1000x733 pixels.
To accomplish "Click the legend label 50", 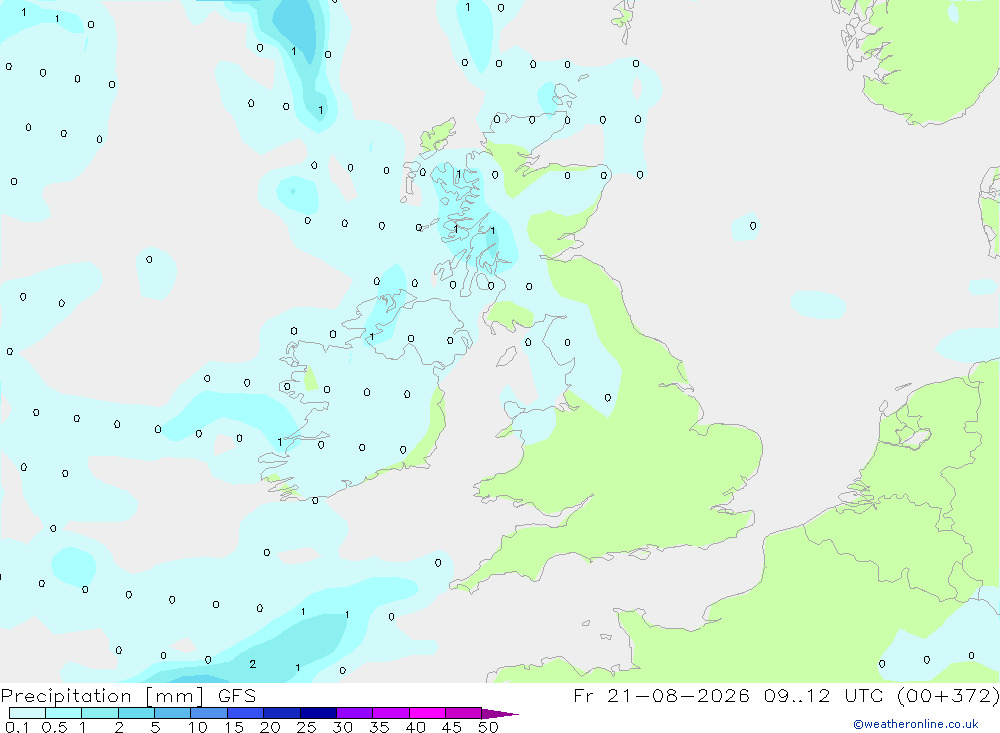I will [x=488, y=727].
